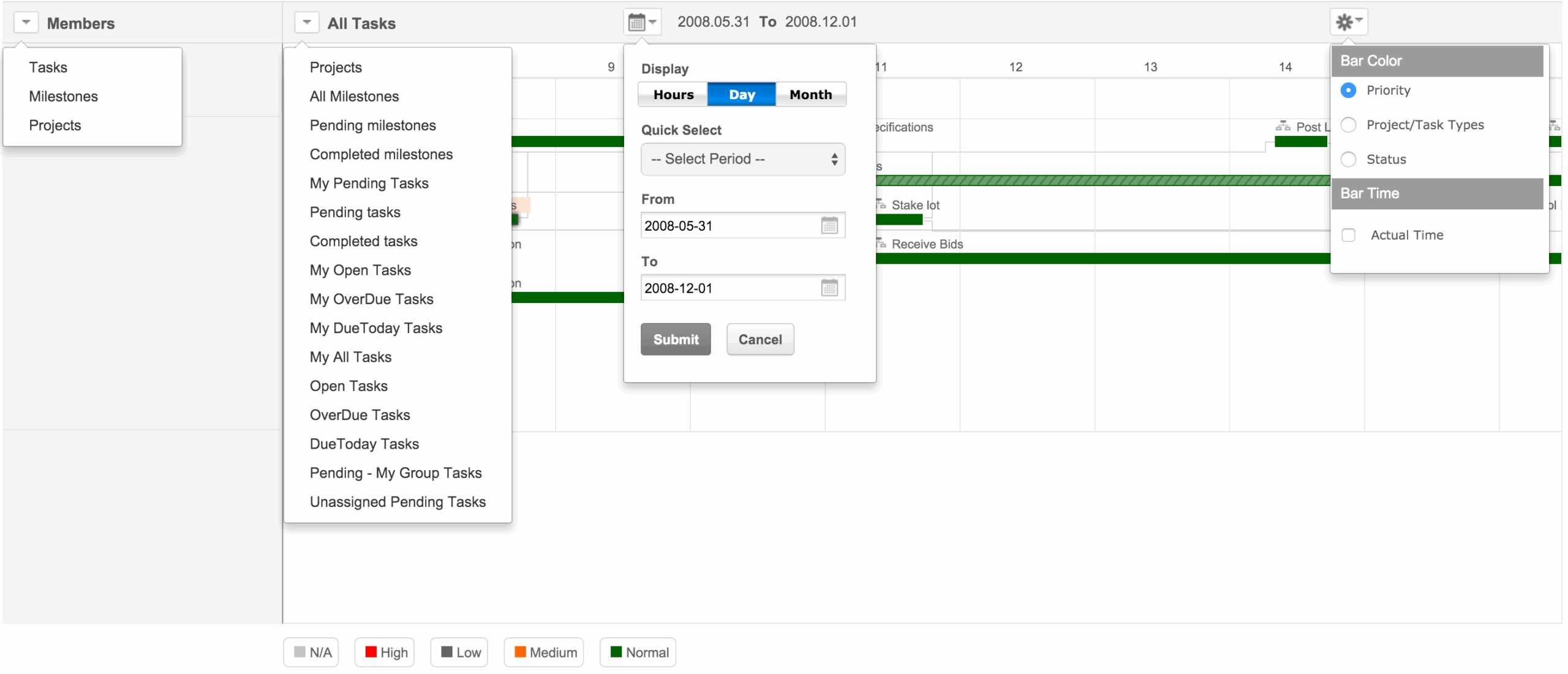Image resolution: width=1568 pixels, height=674 pixels.
Task: Click the Low priority legend icon
Action: coord(447,651)
